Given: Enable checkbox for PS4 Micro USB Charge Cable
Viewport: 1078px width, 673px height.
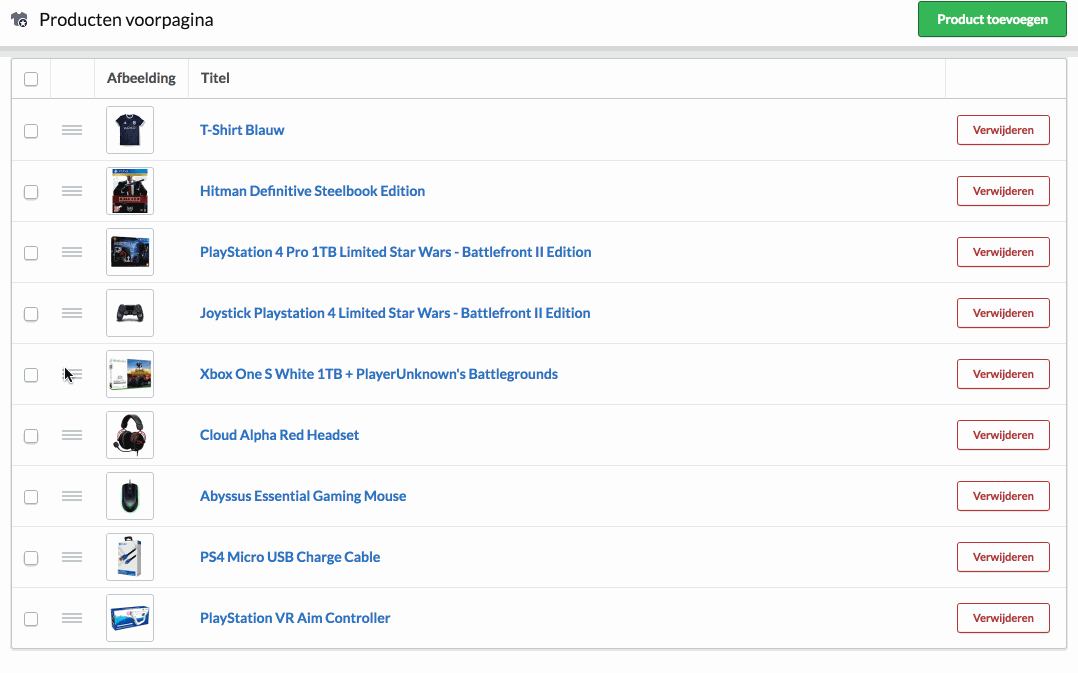Looking at the screenshot, I should click(x=31, y=558).
